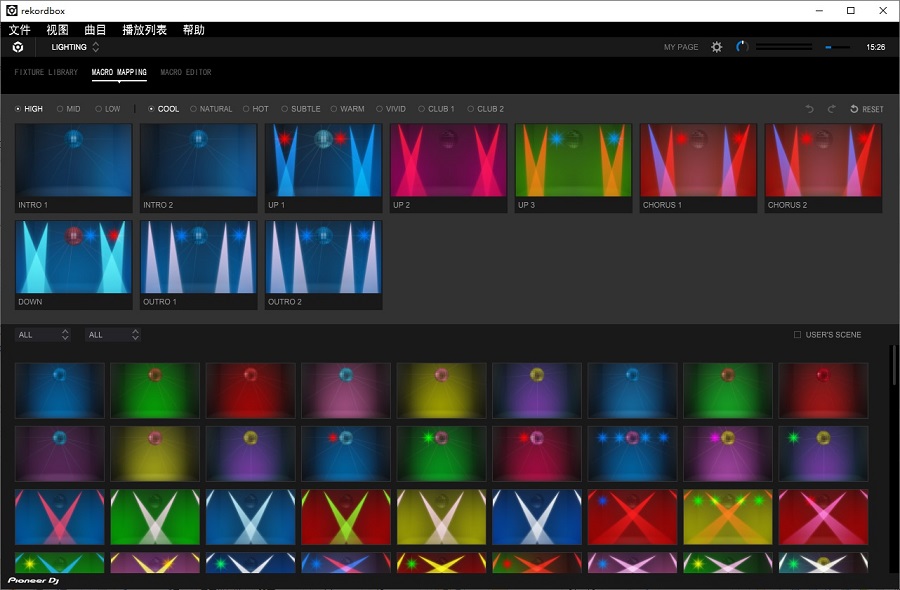Open the settings gear icon

[716, 47]
